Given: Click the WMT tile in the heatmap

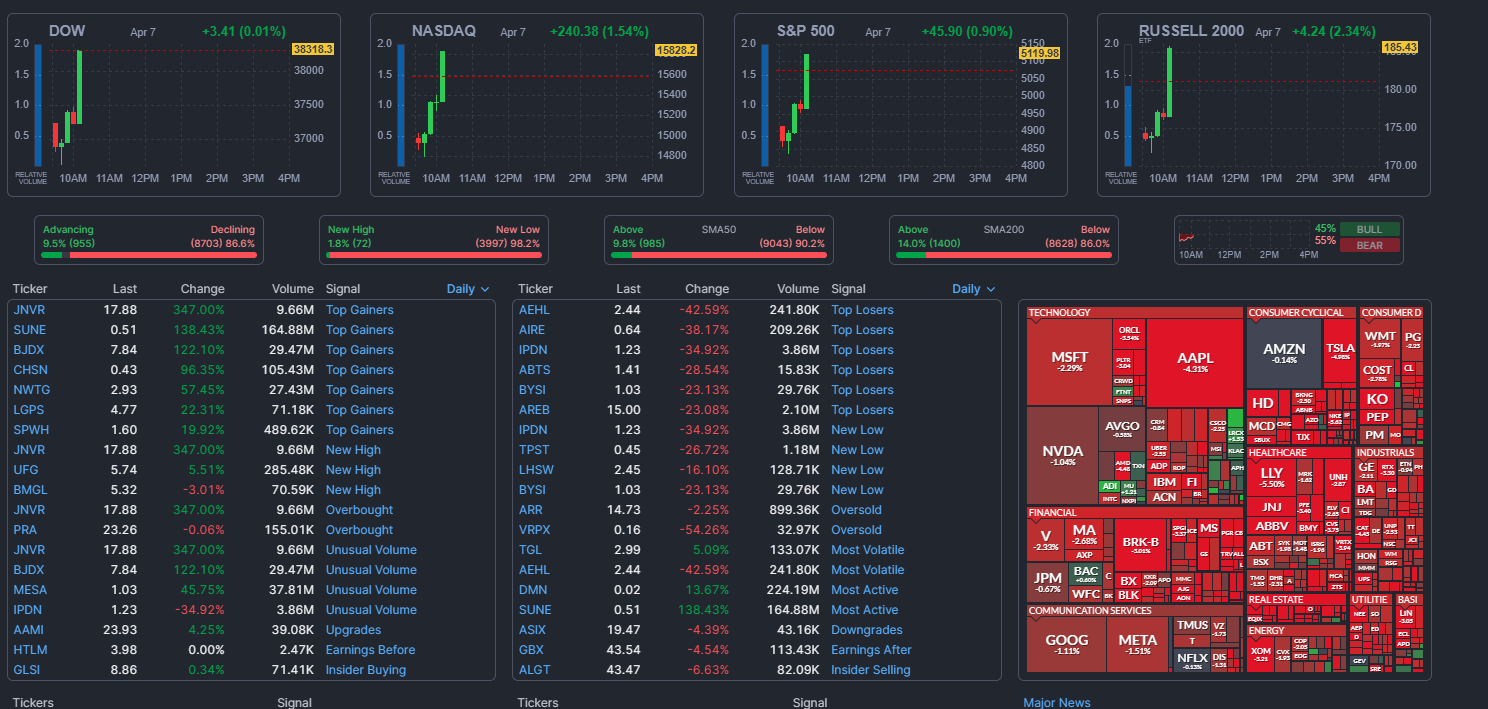Looking at the screenshot, I should pyautogui.click(x=1380, y=339).
